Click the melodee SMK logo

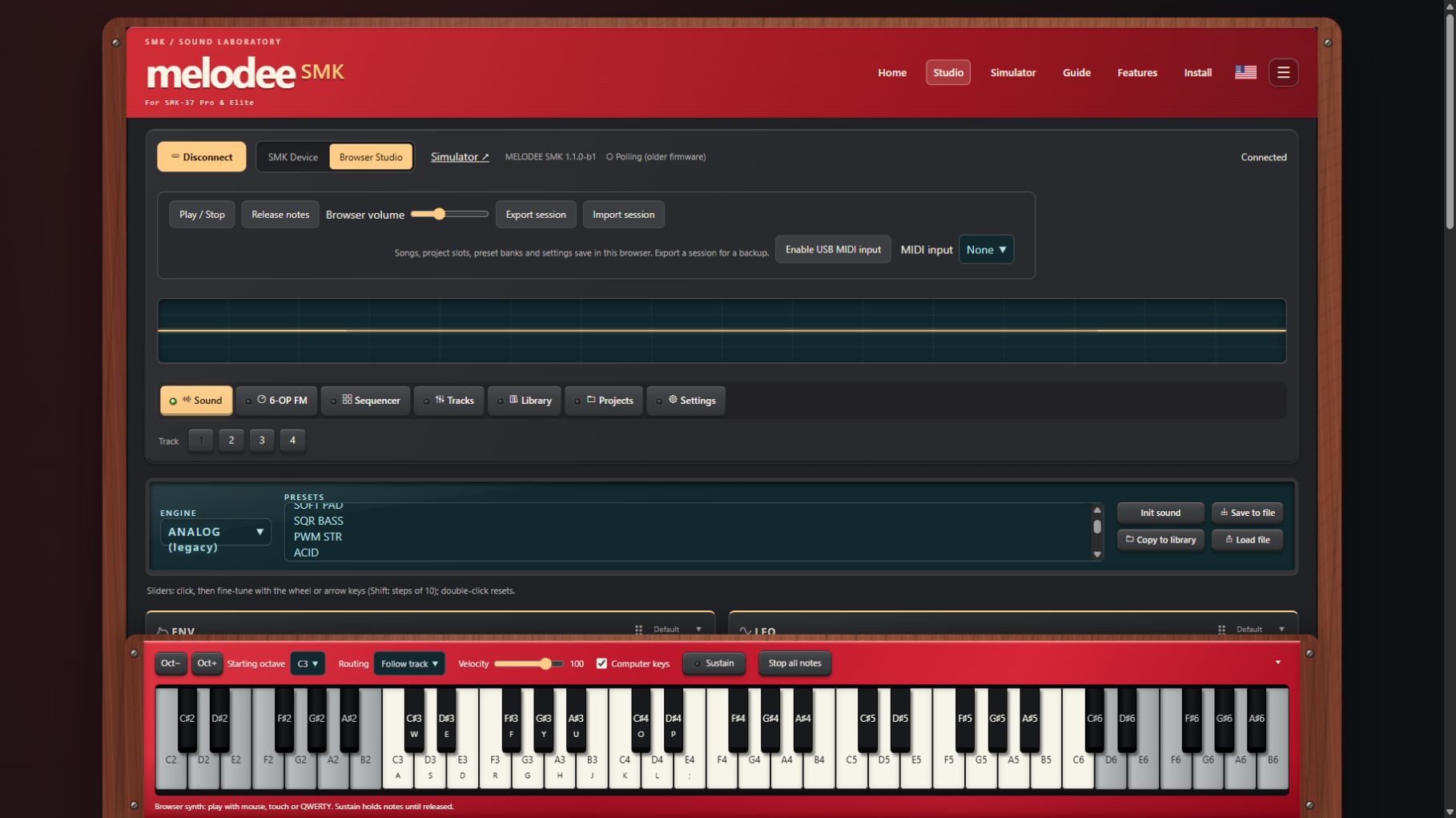tap(245, 74)
